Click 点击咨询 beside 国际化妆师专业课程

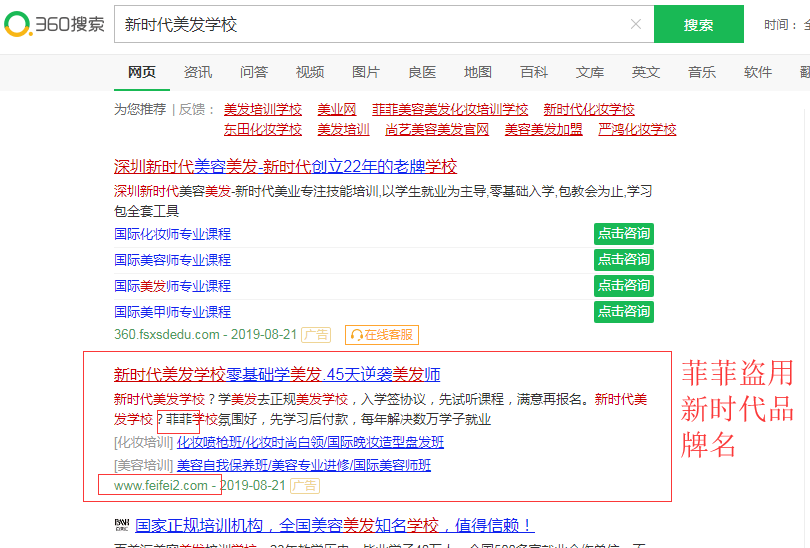623,234
